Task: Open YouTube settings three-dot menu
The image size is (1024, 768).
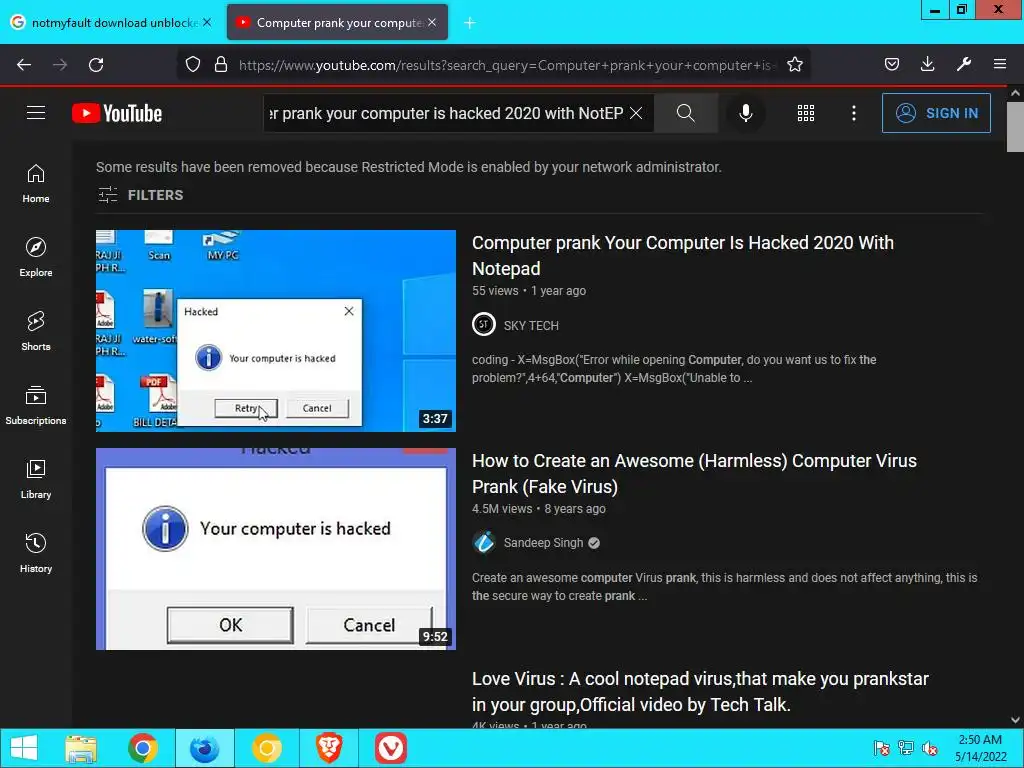Action: click(854, 113)
